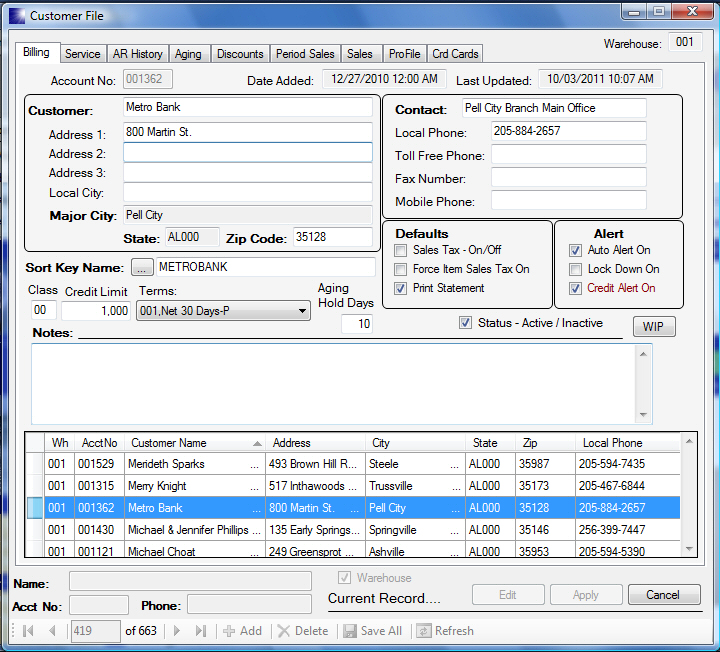Toggle Status Active / Inactive checkbox
The height and width of the screenshot is (652, 720).
tap(465, 323)
